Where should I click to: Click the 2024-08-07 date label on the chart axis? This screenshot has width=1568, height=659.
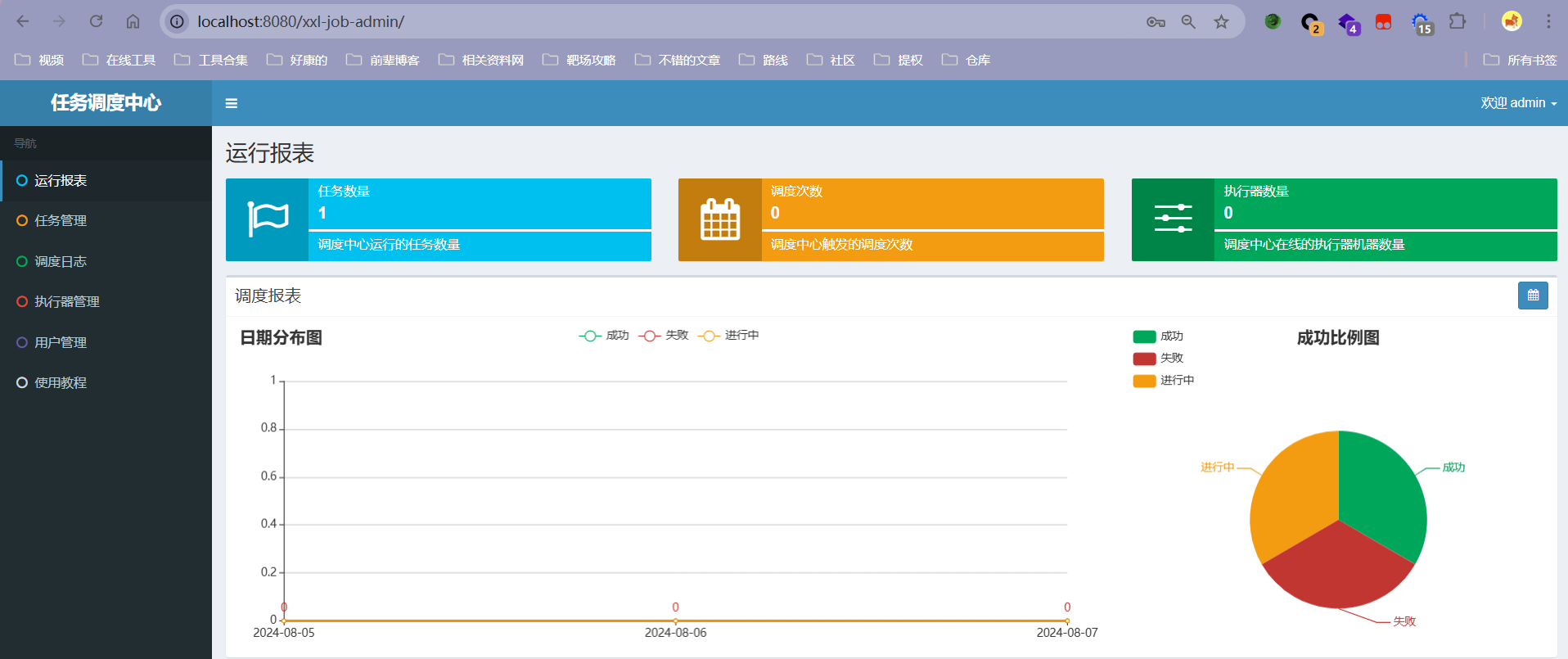pos(1067,633)
